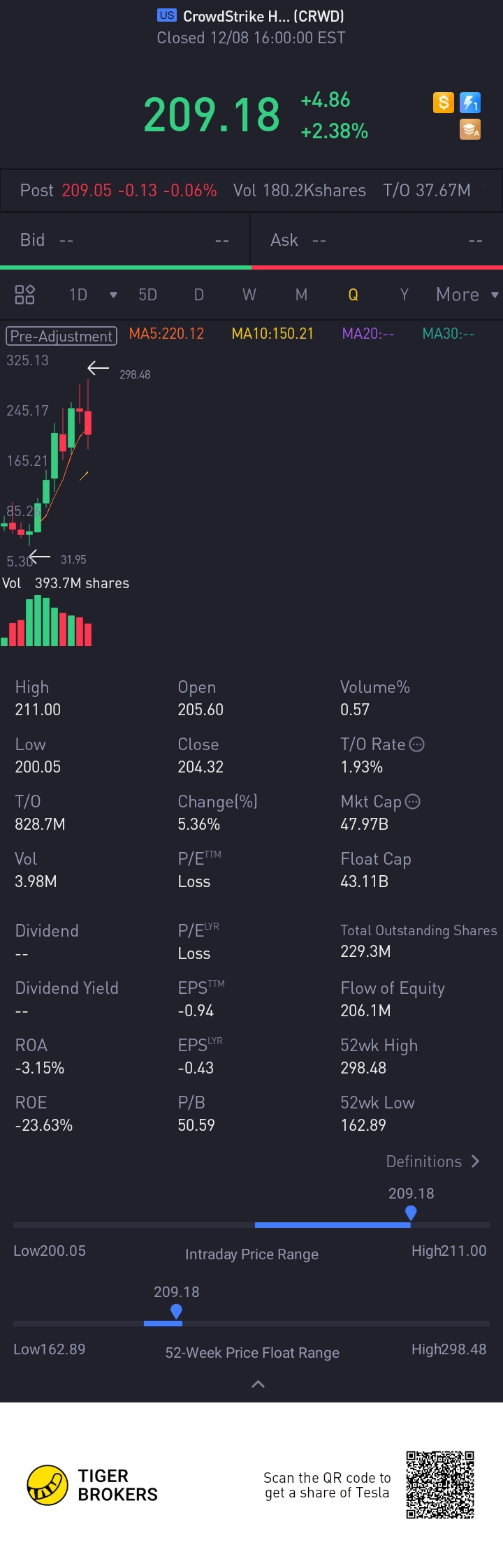Tap the blue lightning bolt badge

[x=470, y=103]
